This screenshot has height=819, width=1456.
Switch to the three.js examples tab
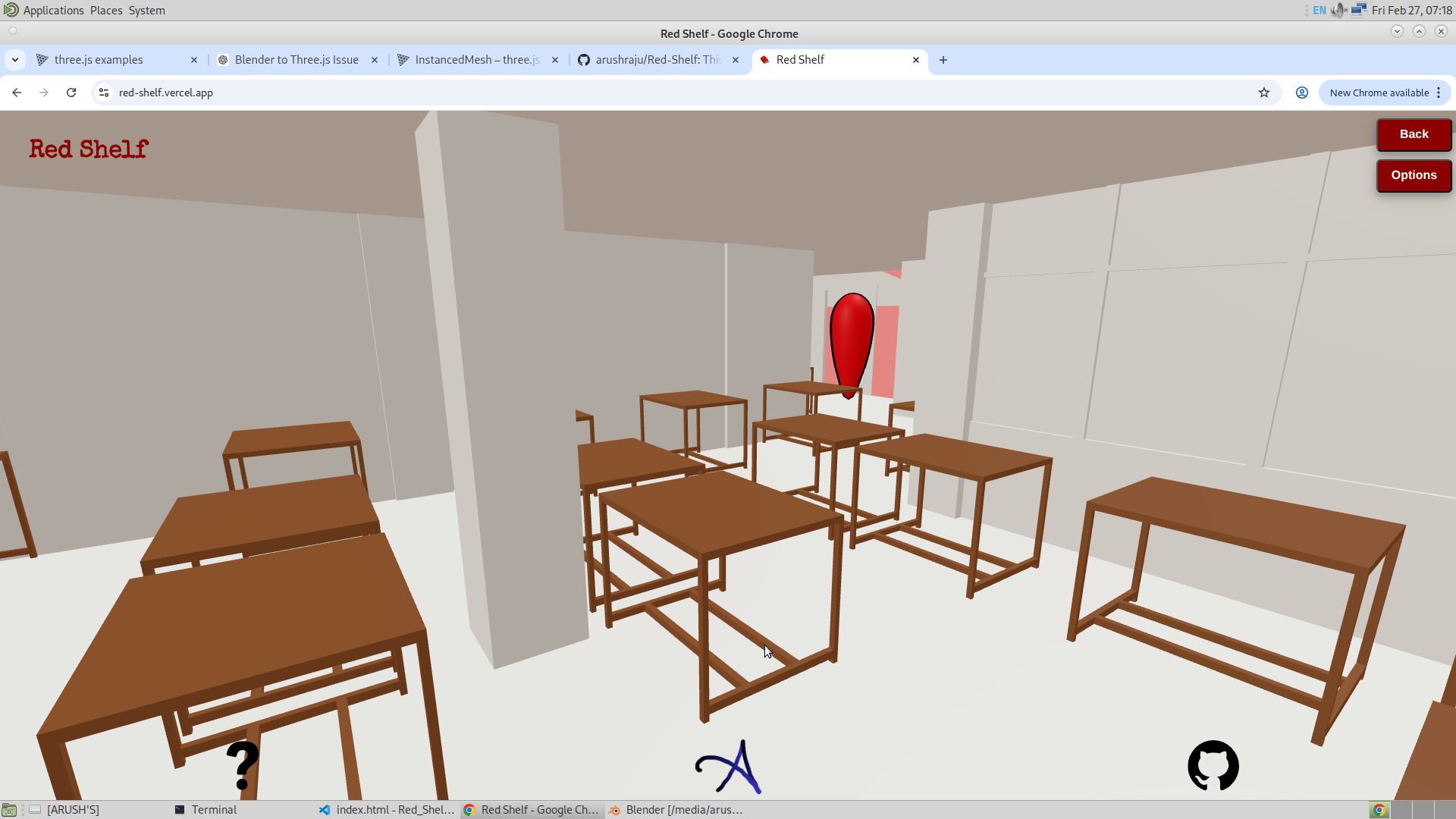99,60
